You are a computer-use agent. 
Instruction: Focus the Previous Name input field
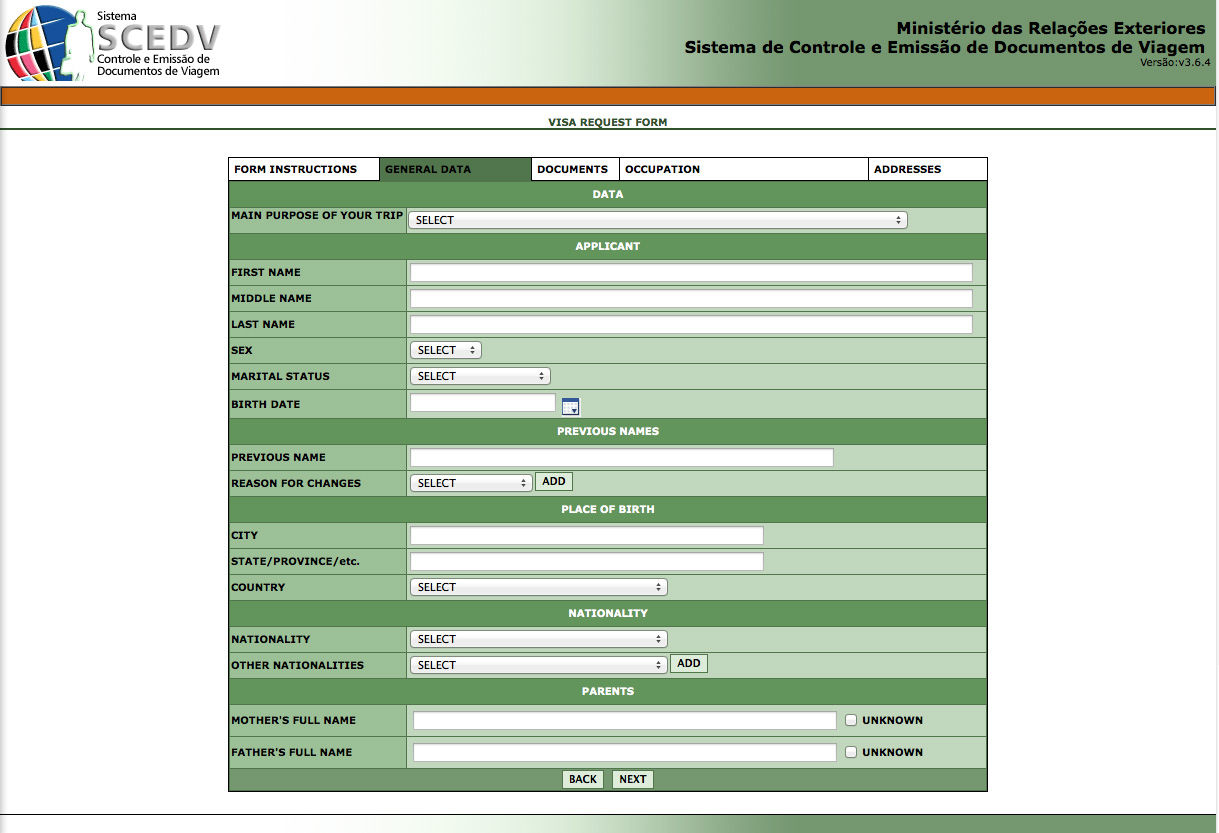(x=622, y=457)
